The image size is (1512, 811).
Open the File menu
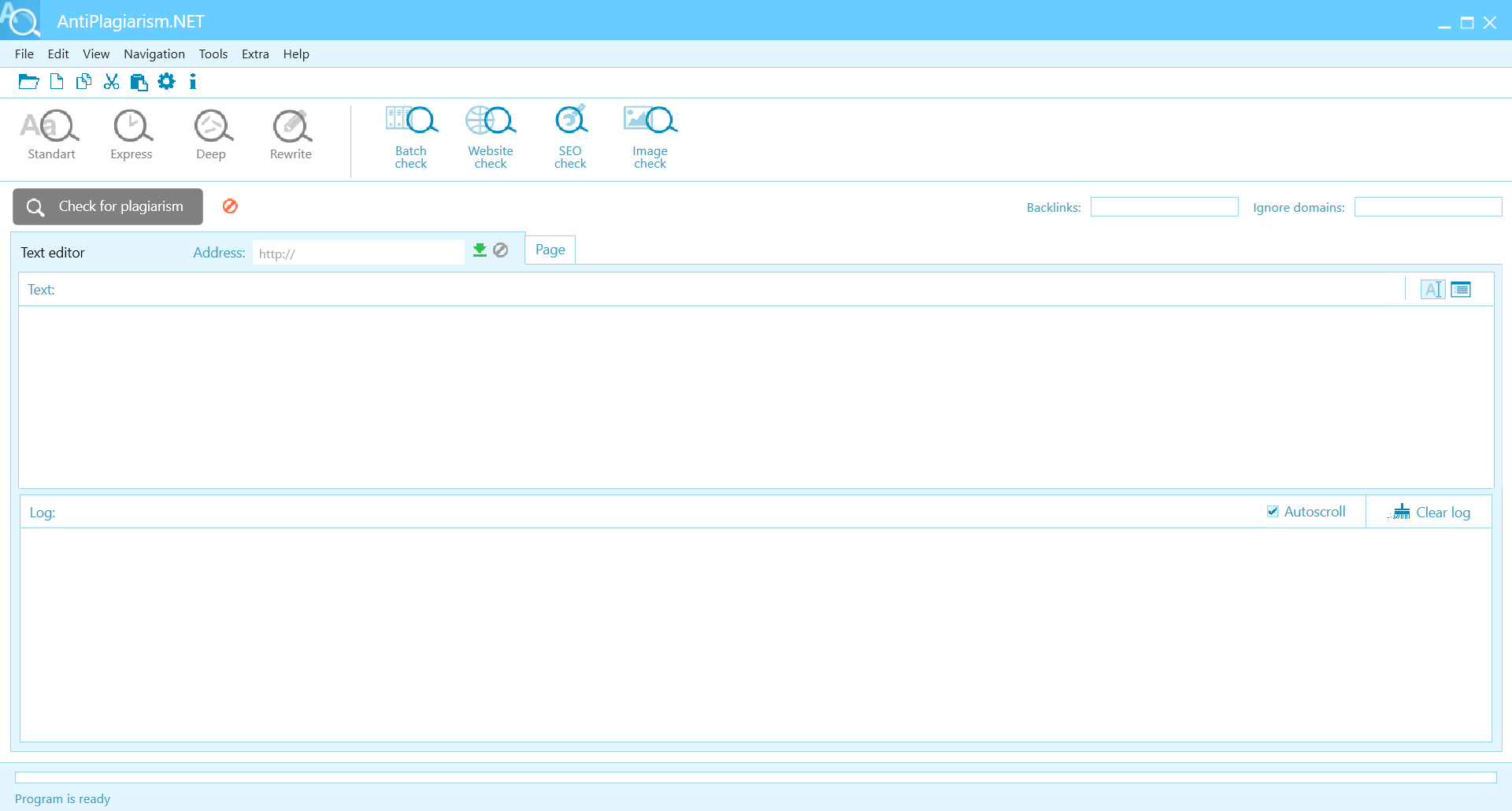[x=24, y=54]
